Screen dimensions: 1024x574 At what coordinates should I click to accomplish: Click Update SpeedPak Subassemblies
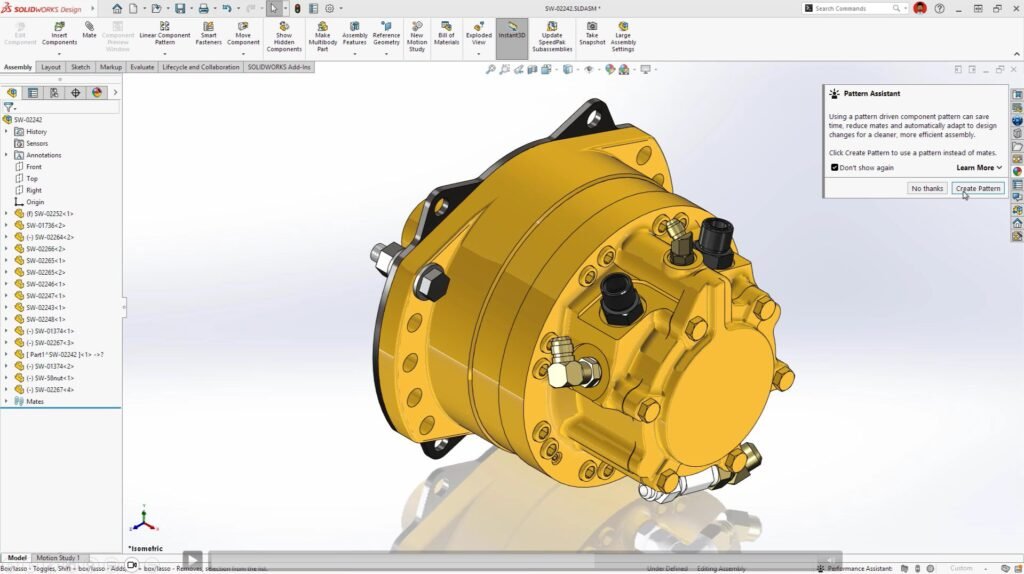coord(552,37)
